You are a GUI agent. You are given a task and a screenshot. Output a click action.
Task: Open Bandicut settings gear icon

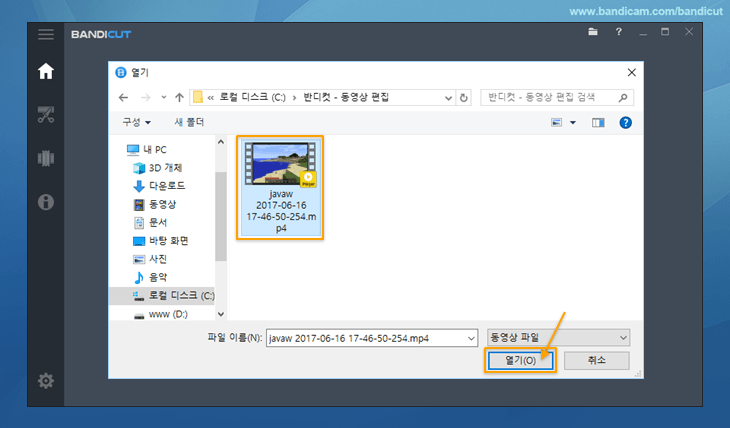46,381
